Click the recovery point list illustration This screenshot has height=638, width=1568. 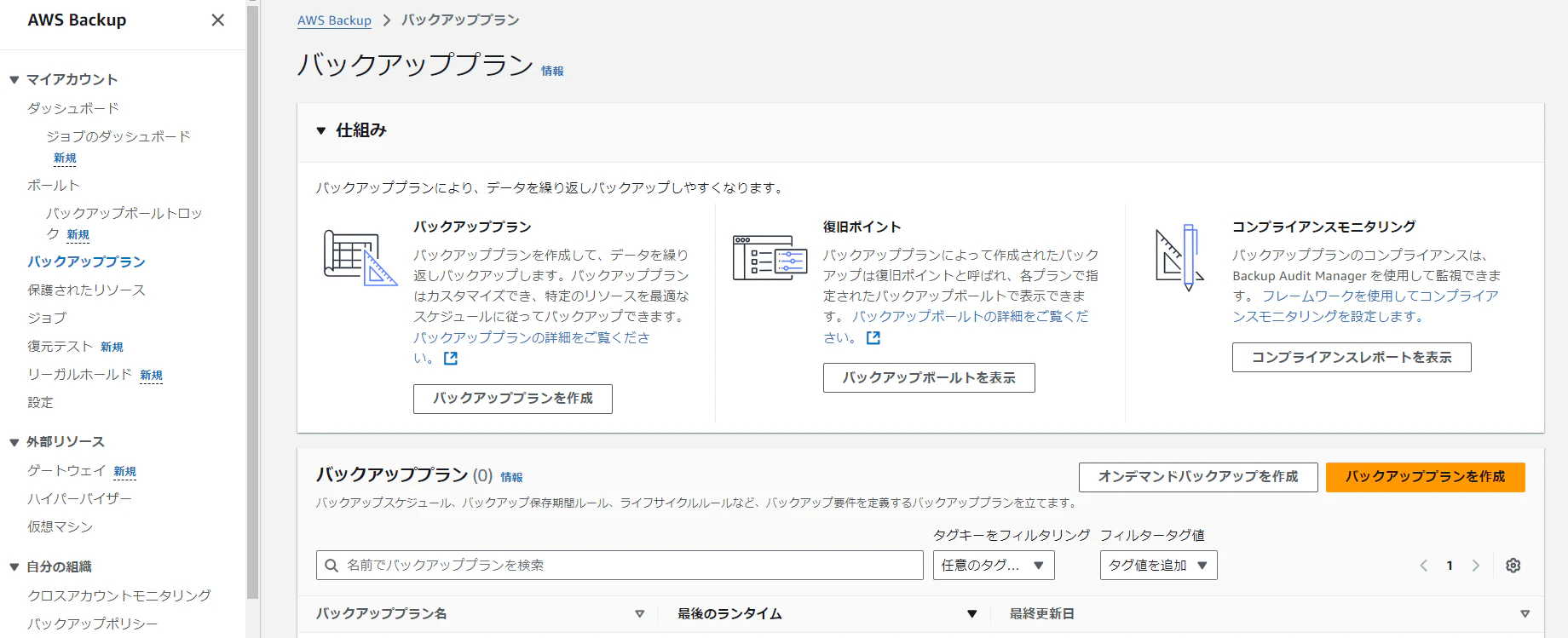tap(770, 258)
